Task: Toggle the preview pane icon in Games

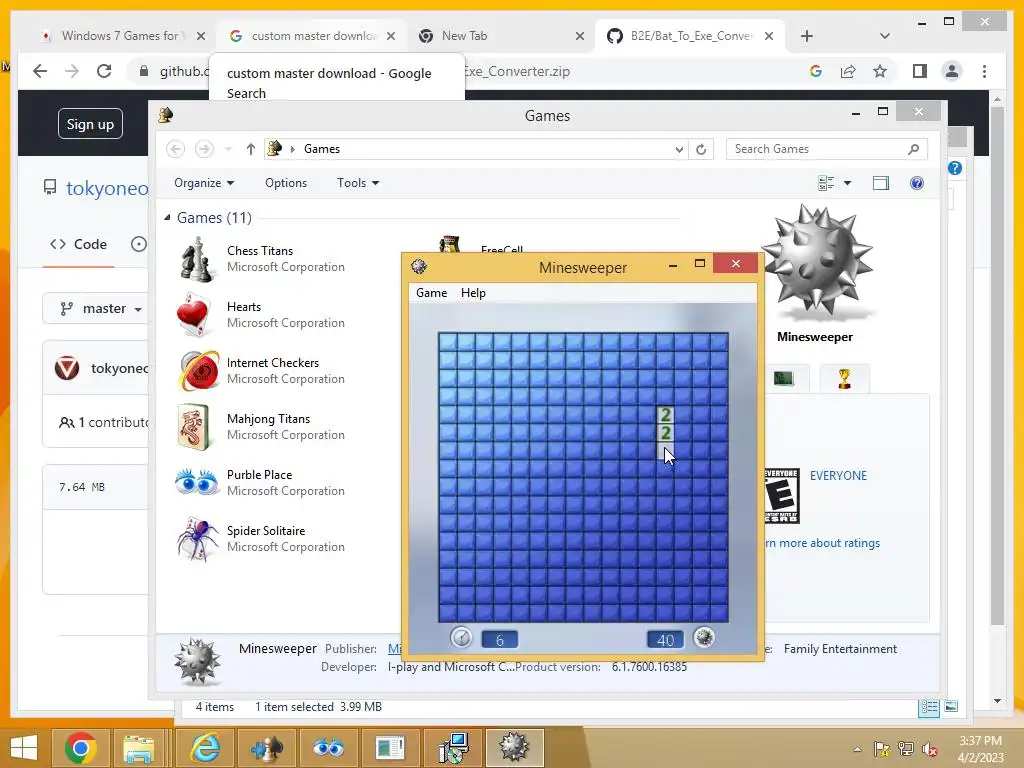Action: pos(881,183)
